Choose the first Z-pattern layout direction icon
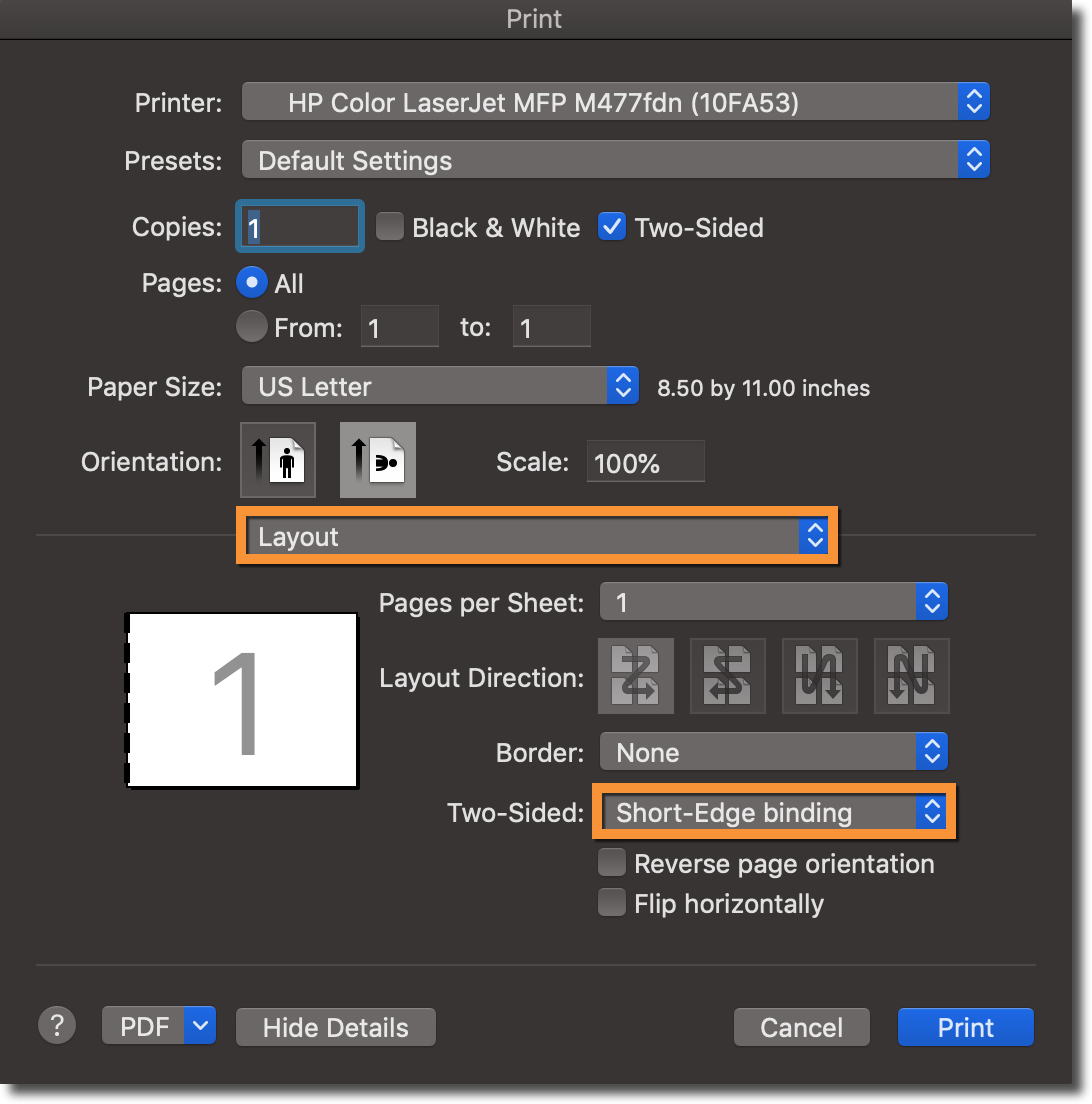Screen dimensions: 1092x1104 point(635,677)
